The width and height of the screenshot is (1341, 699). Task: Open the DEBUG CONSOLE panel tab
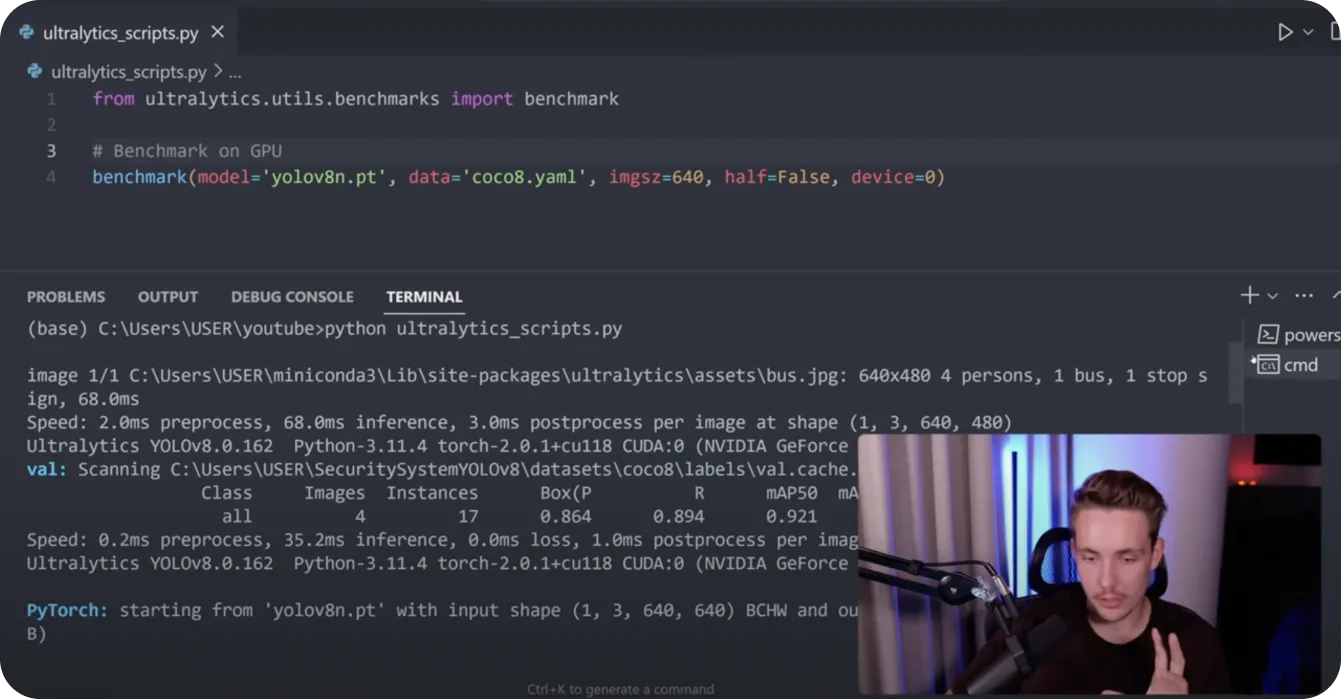[292, 297]
